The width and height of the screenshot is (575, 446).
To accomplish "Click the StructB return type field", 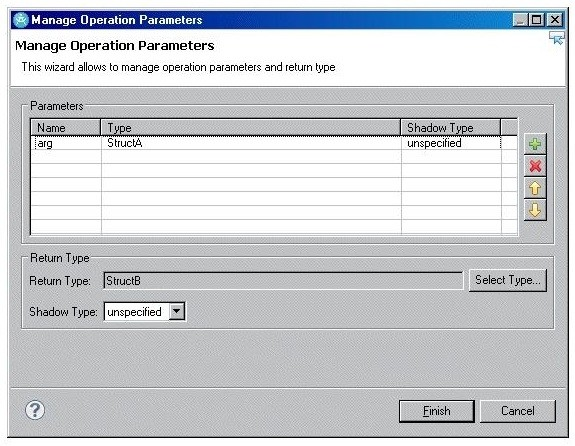I will coord(283,281).
